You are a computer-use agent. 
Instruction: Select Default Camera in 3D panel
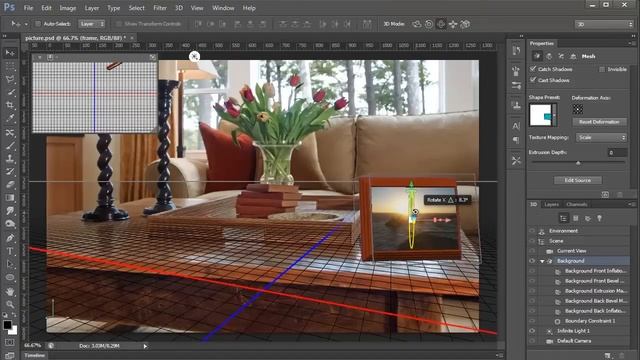(x=574, y=341)
